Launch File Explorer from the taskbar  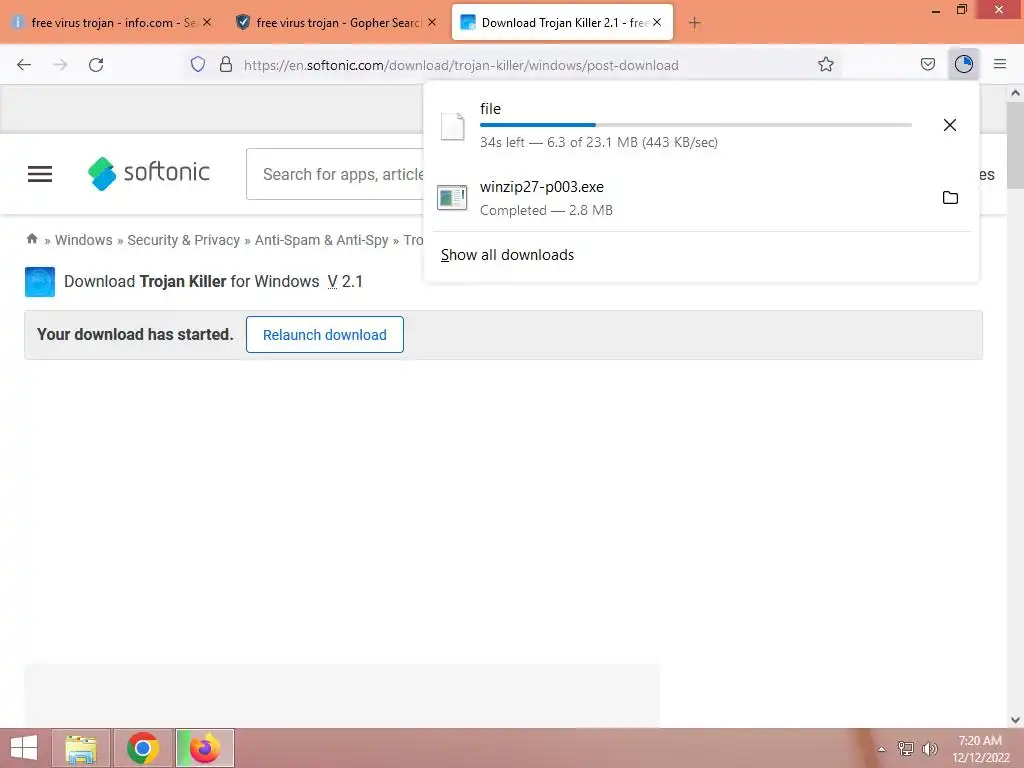[81, 748]
